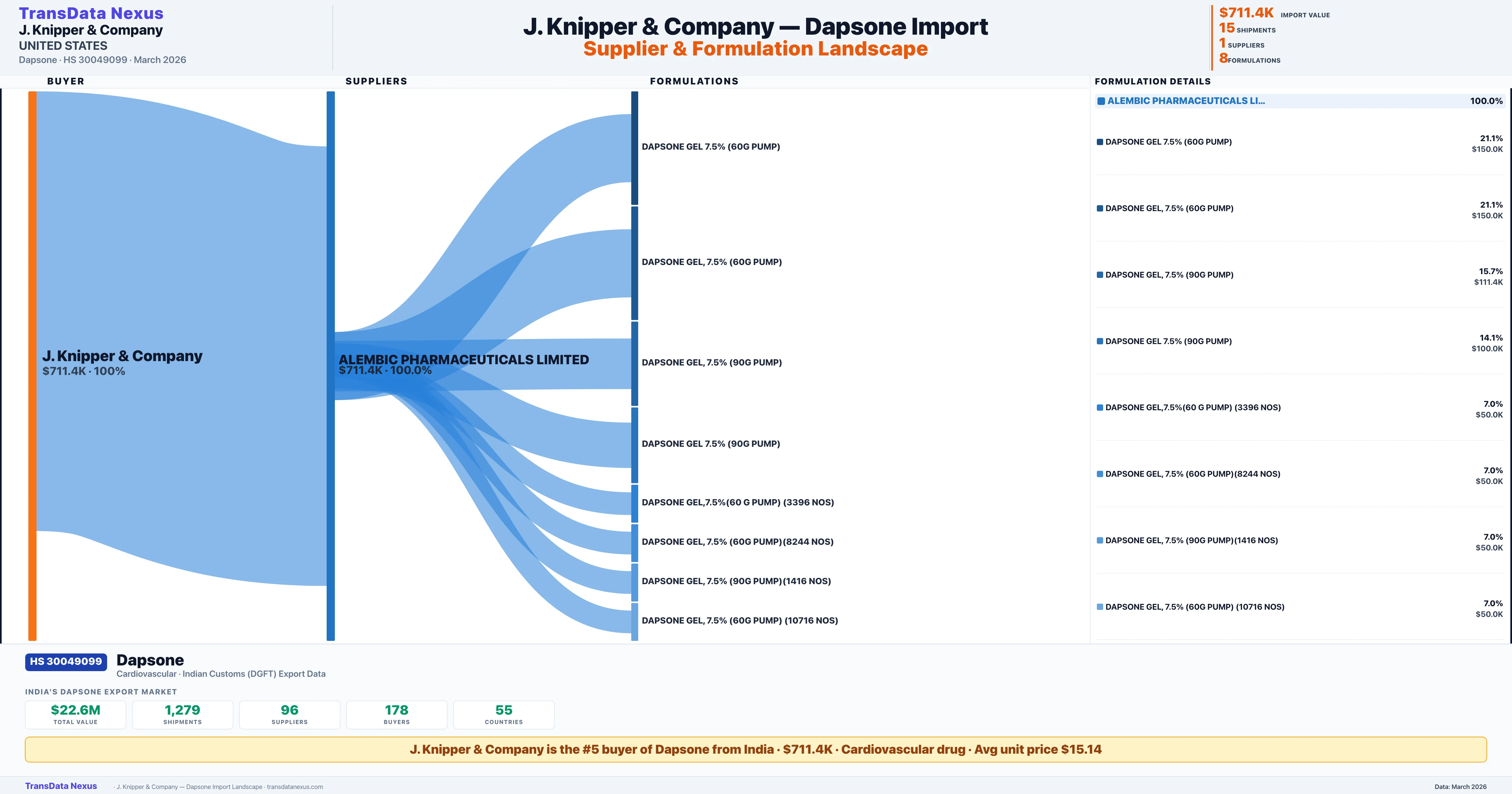Open the TransData Nexus header logo link
1512x794 pixels.
(91, 13)
